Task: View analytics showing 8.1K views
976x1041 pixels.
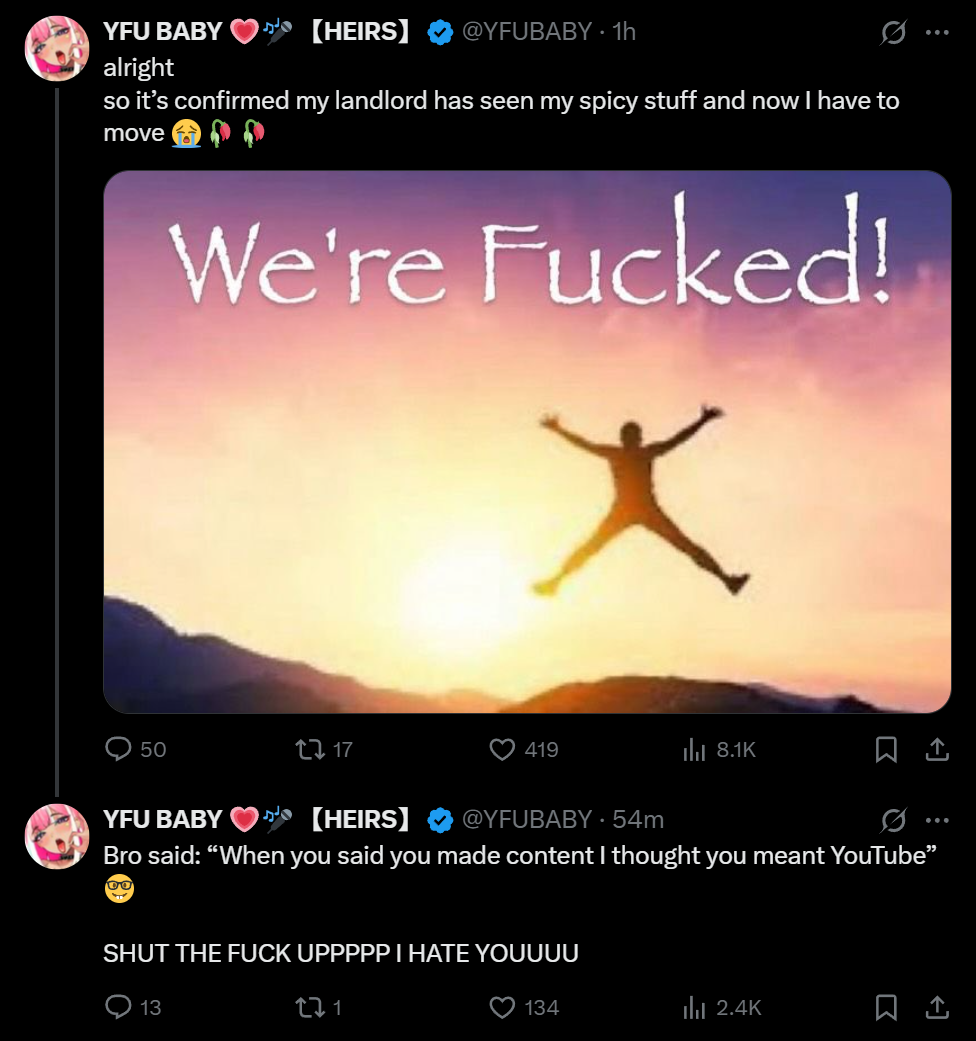Action: [x=693, y=749]
